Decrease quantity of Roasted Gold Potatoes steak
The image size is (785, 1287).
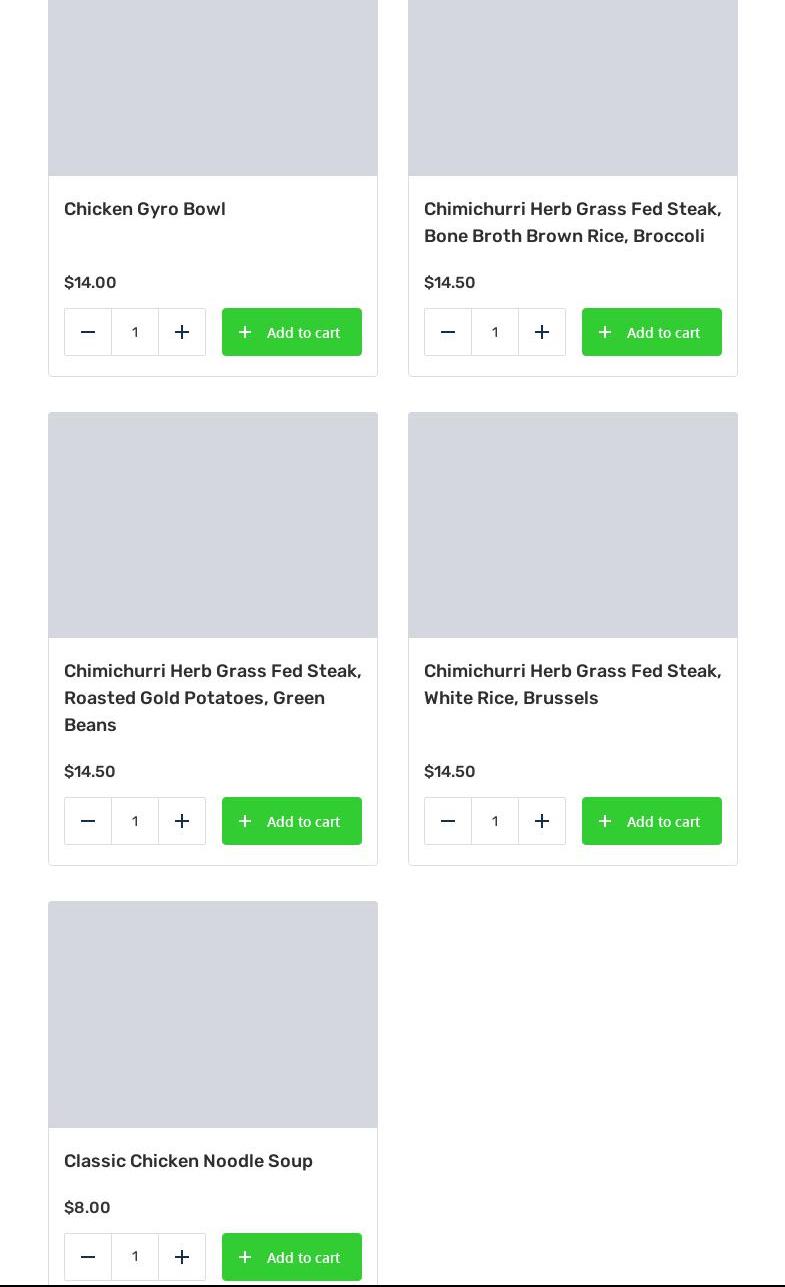point(88,821)
